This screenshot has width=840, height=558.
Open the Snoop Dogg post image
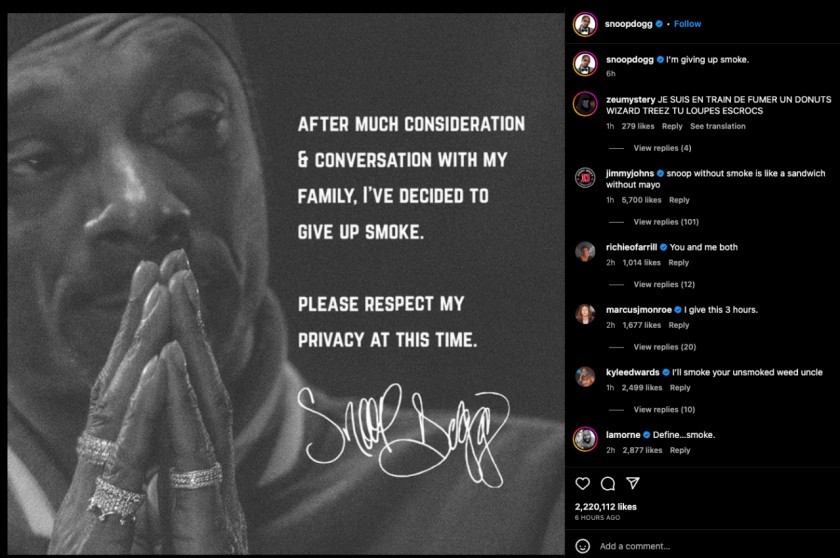pos(286,284)
